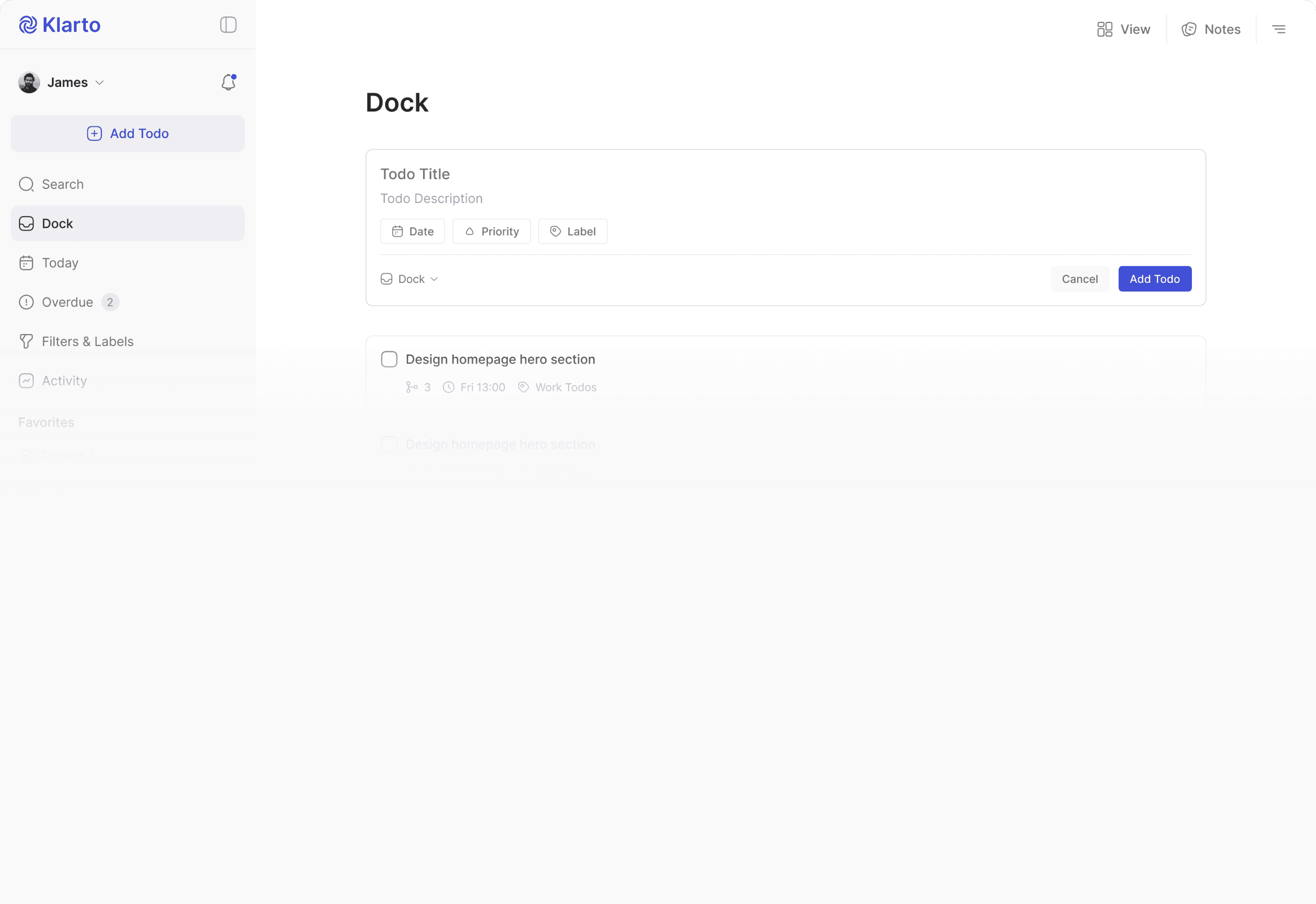Open Filters & Labels

87,342
